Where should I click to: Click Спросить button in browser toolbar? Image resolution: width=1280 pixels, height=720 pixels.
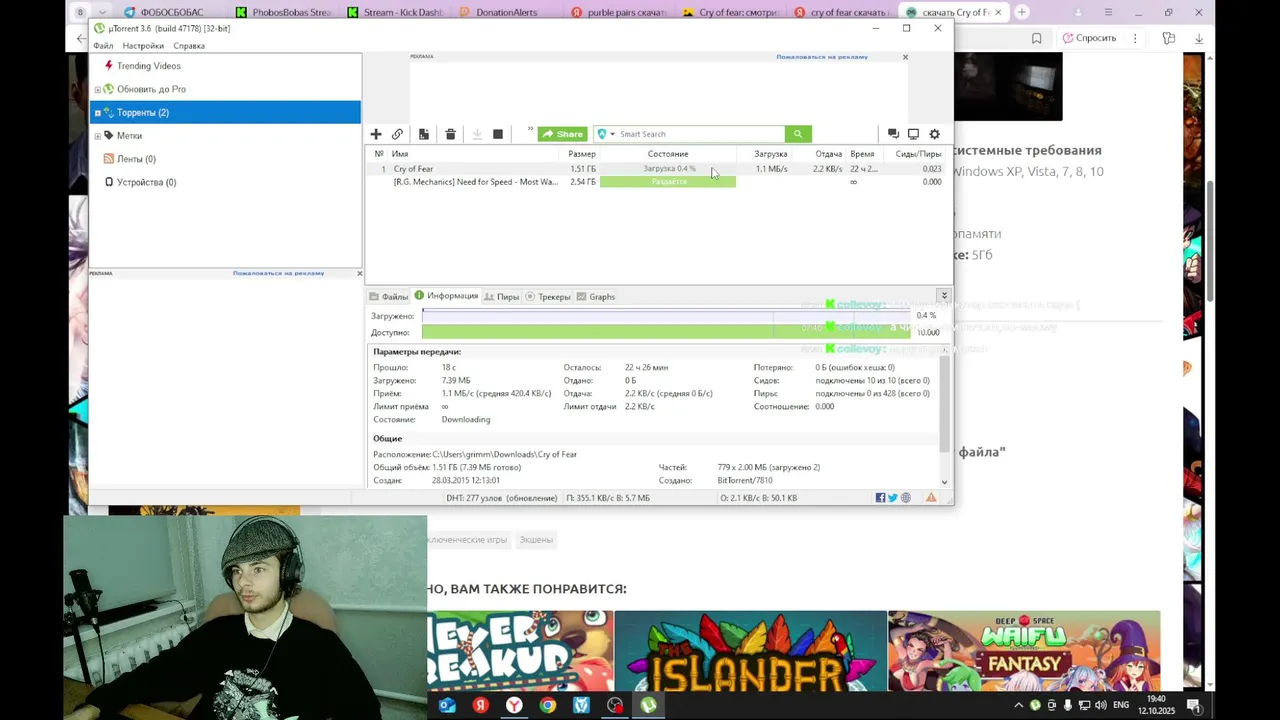[x=1089, y=38]
